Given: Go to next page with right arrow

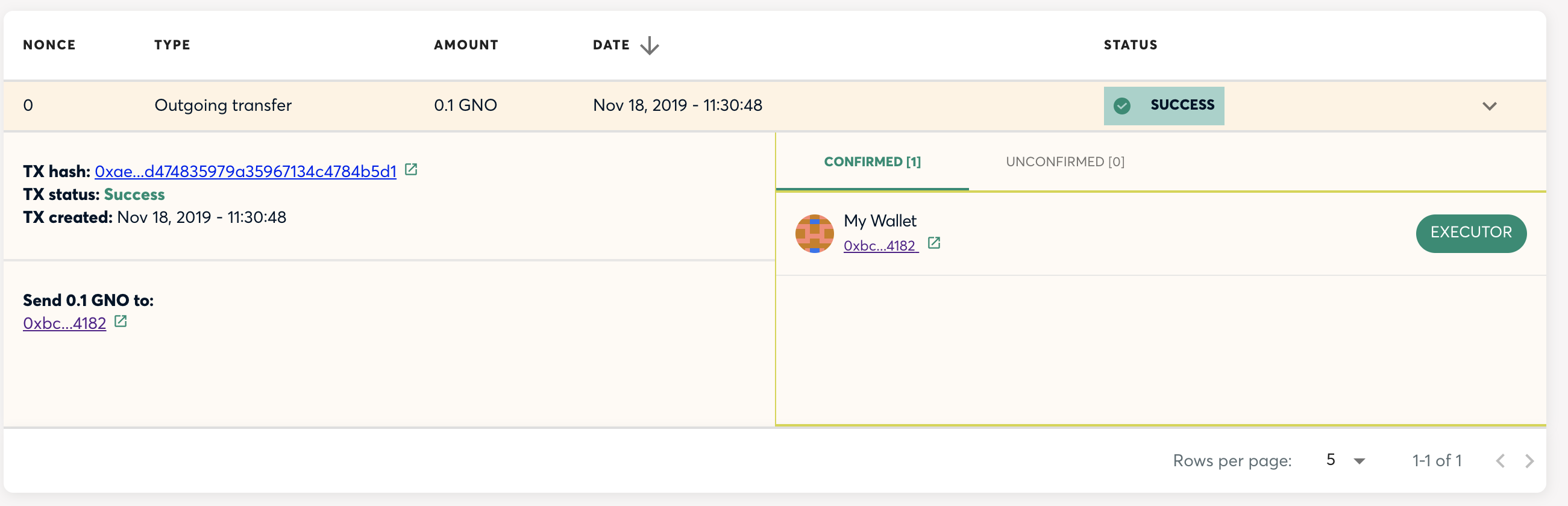Looking at the screenshot, I should (1531, 460).
